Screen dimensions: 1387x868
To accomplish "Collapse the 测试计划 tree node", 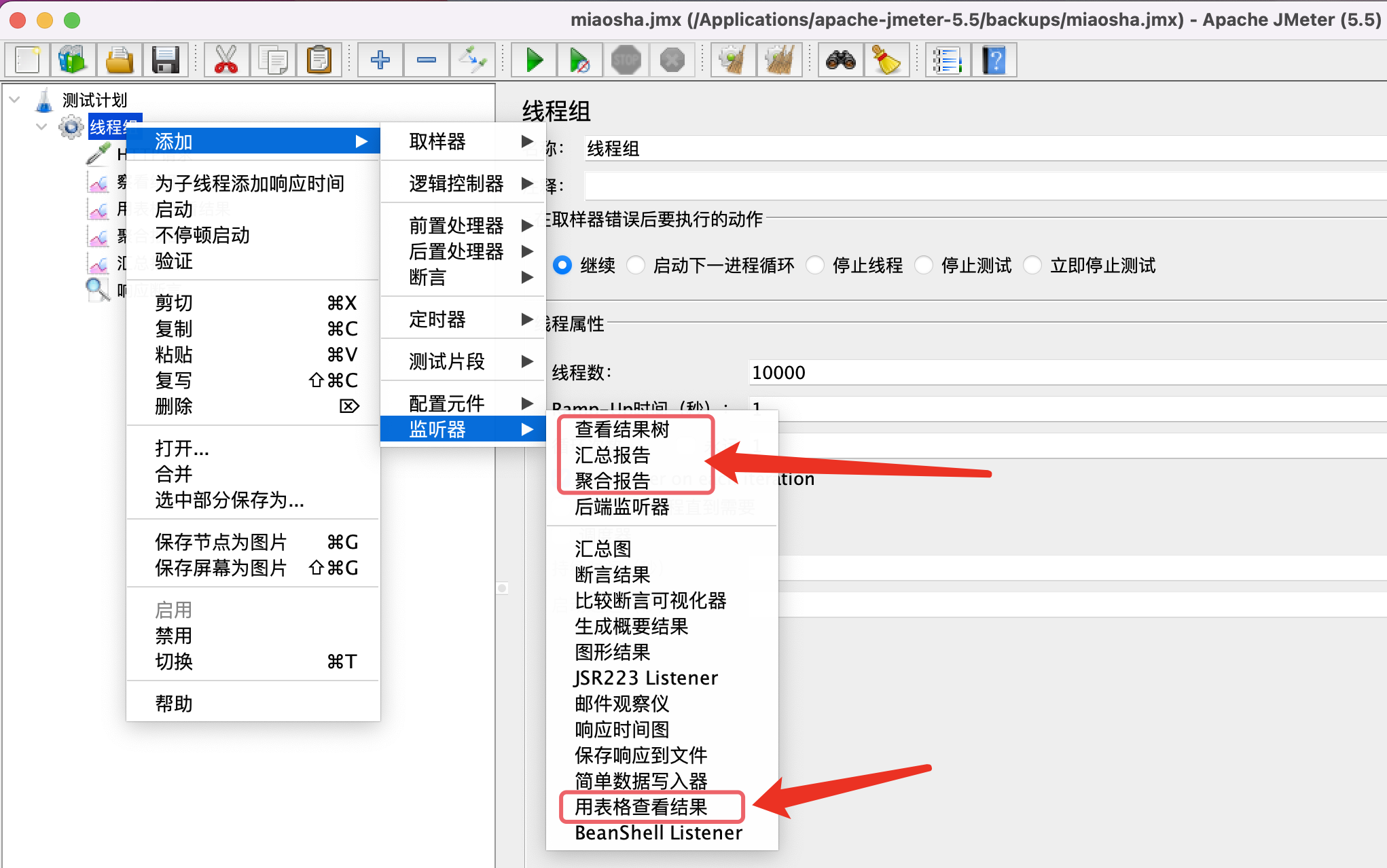I will pyautogui.click(x=14, y=100).
